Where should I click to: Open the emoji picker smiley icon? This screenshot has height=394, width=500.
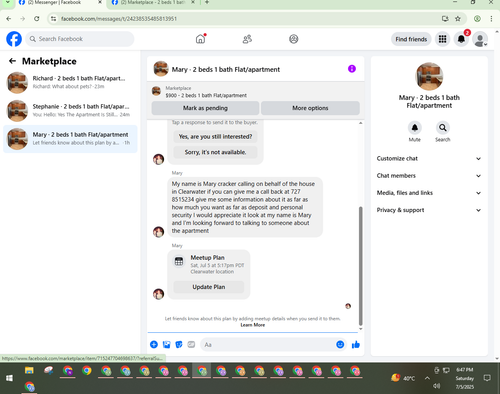(x=340, y=344)
